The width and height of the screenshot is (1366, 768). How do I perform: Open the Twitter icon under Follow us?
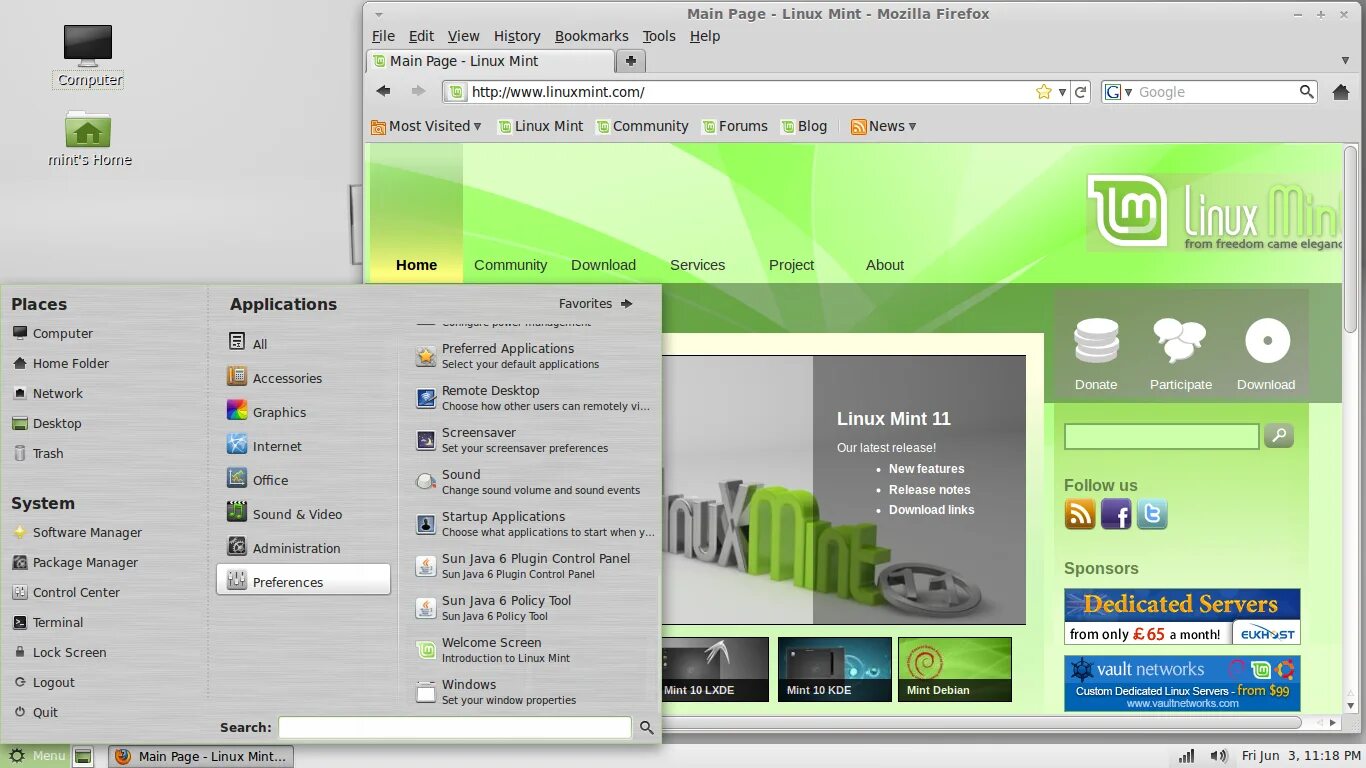(x=1152, y=514)
